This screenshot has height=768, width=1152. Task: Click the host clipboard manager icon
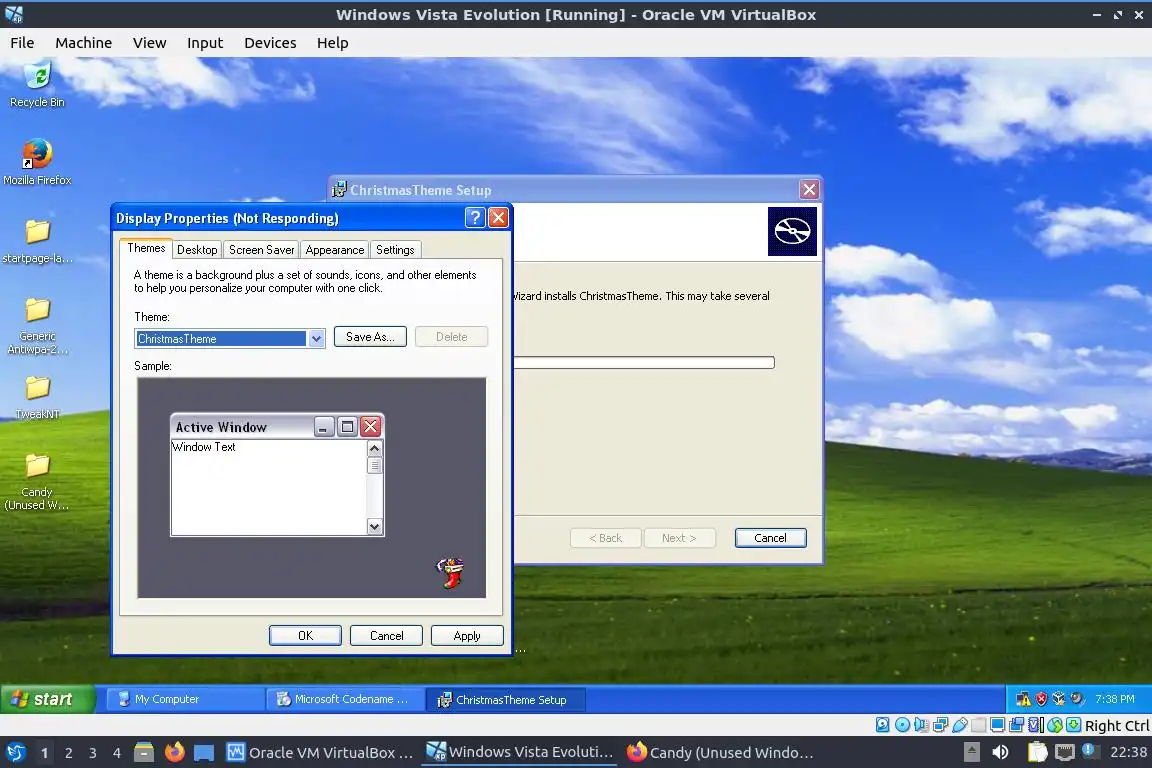(x=1037, y=753)
